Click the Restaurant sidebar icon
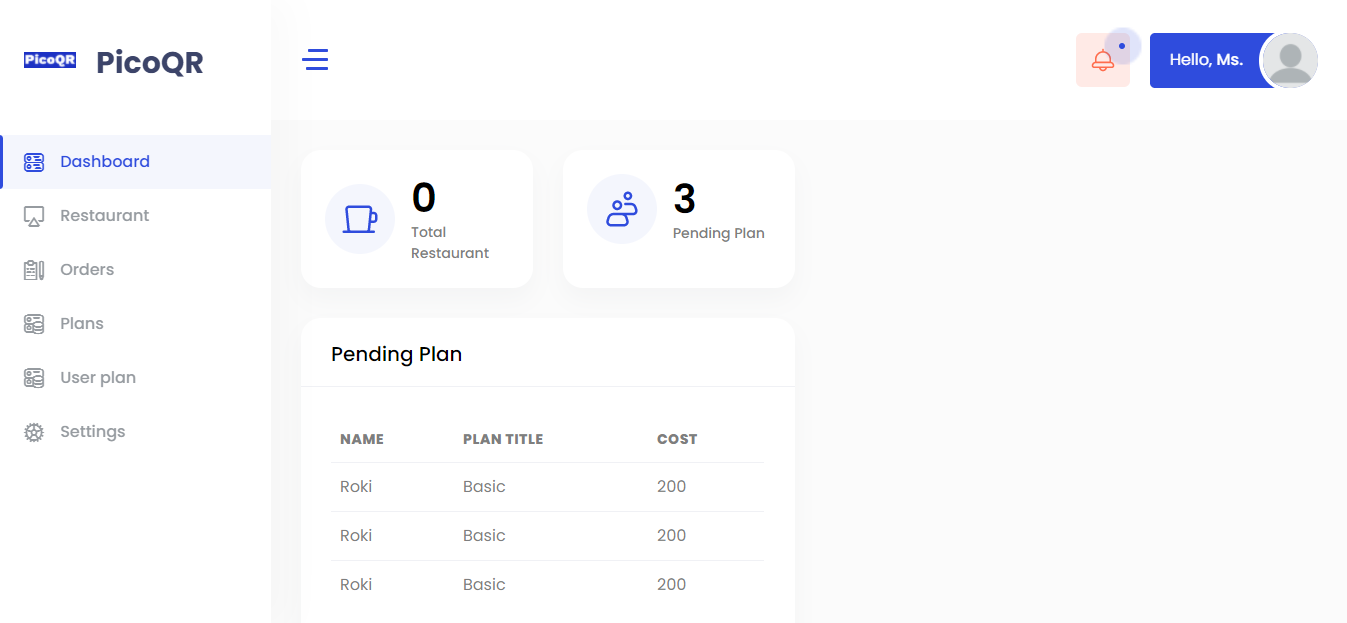Screen dimensions: 1347x623 (34, 216)
